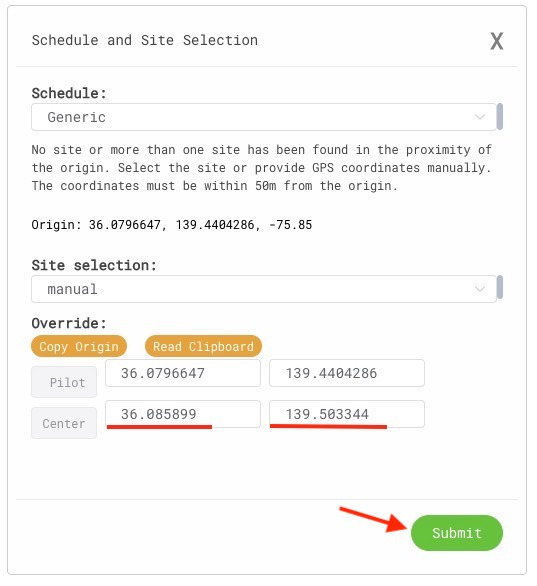
Task: Open the Site selection dropdown showing manual
Action: (264, 289)
